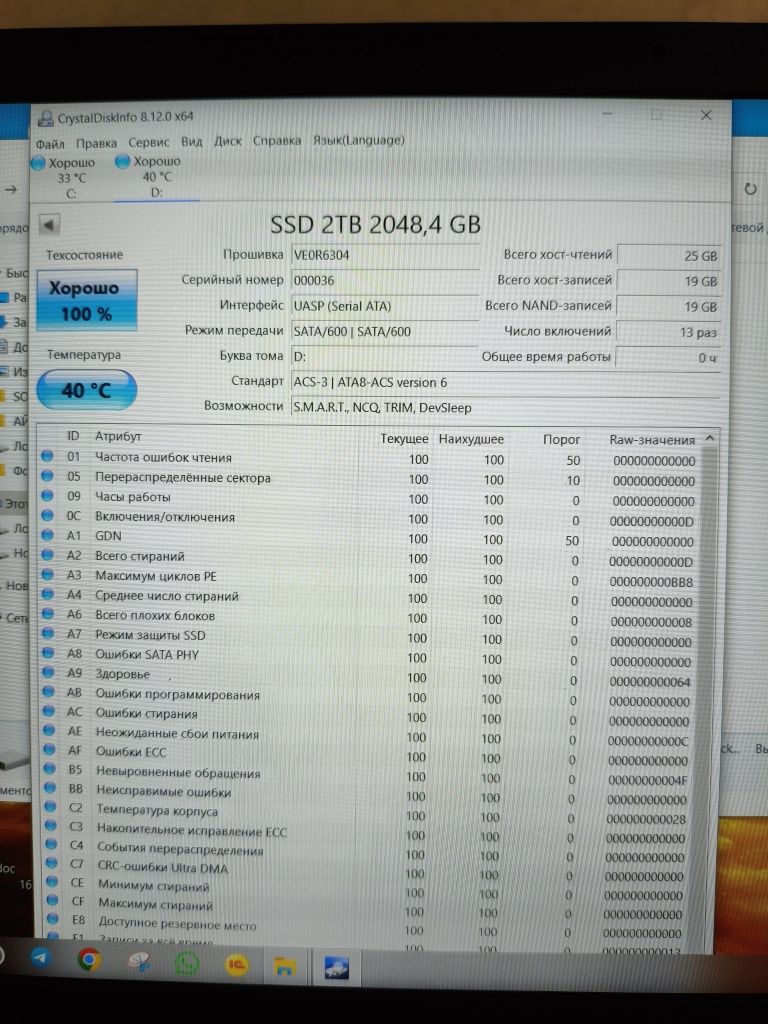Click status dot of 05 Перераспределённые сектора
The height and width of the screenshot is (1024, 768).
[47, 476]
